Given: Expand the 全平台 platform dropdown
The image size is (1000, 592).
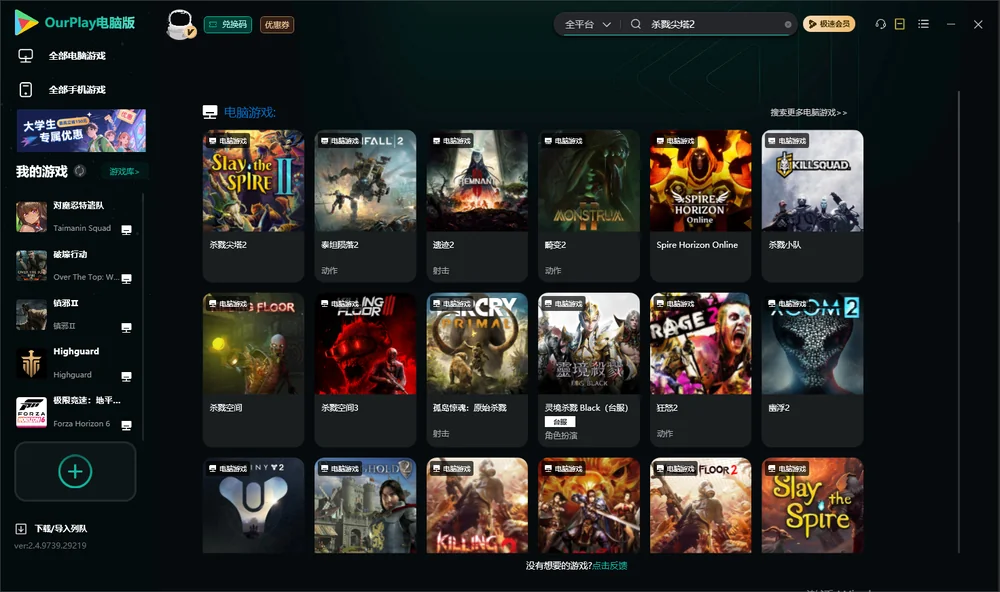Looking at the screenshot, I should (587, 24).
